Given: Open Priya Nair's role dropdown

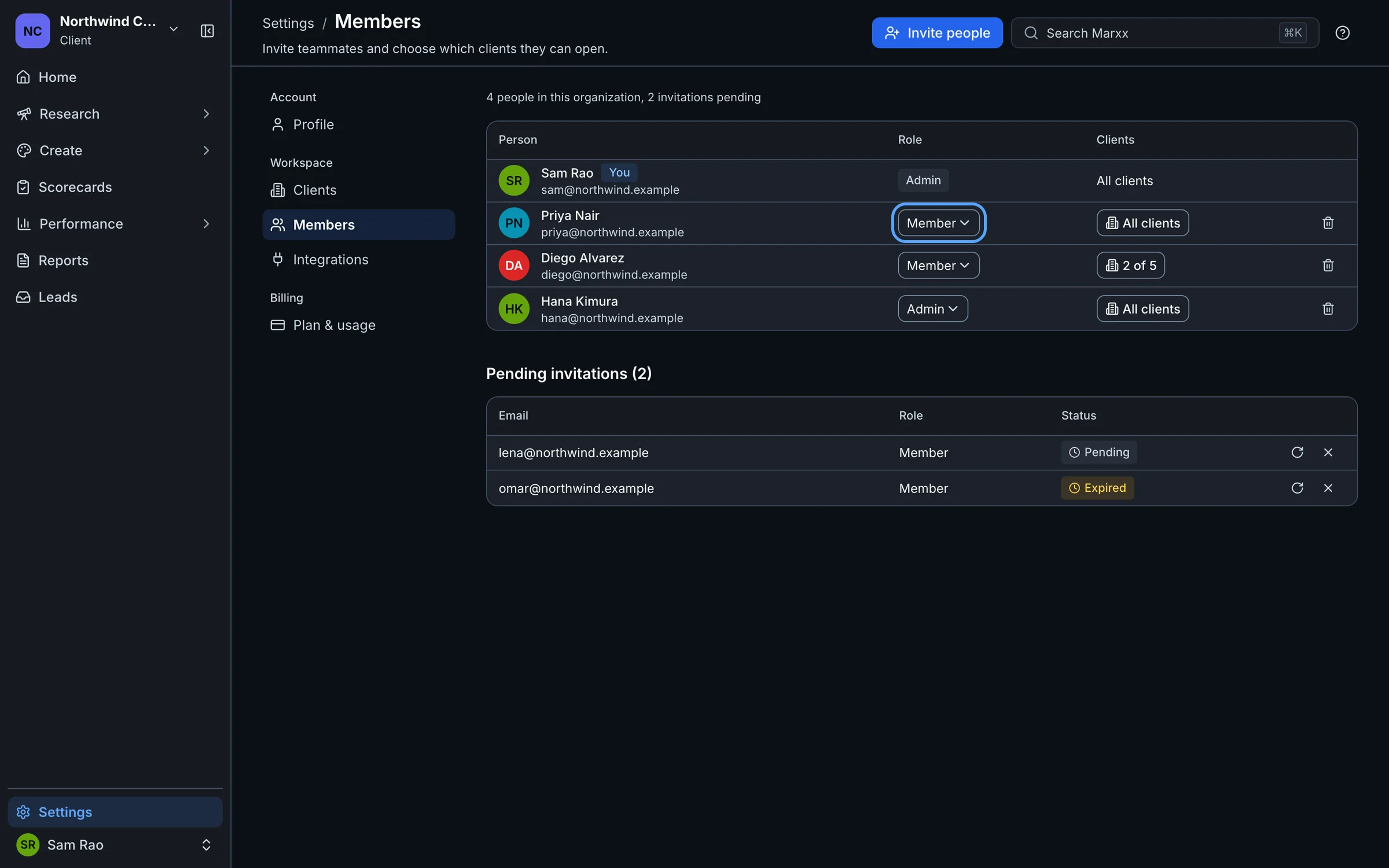Looking at the screenshot, I should point(938,223).
